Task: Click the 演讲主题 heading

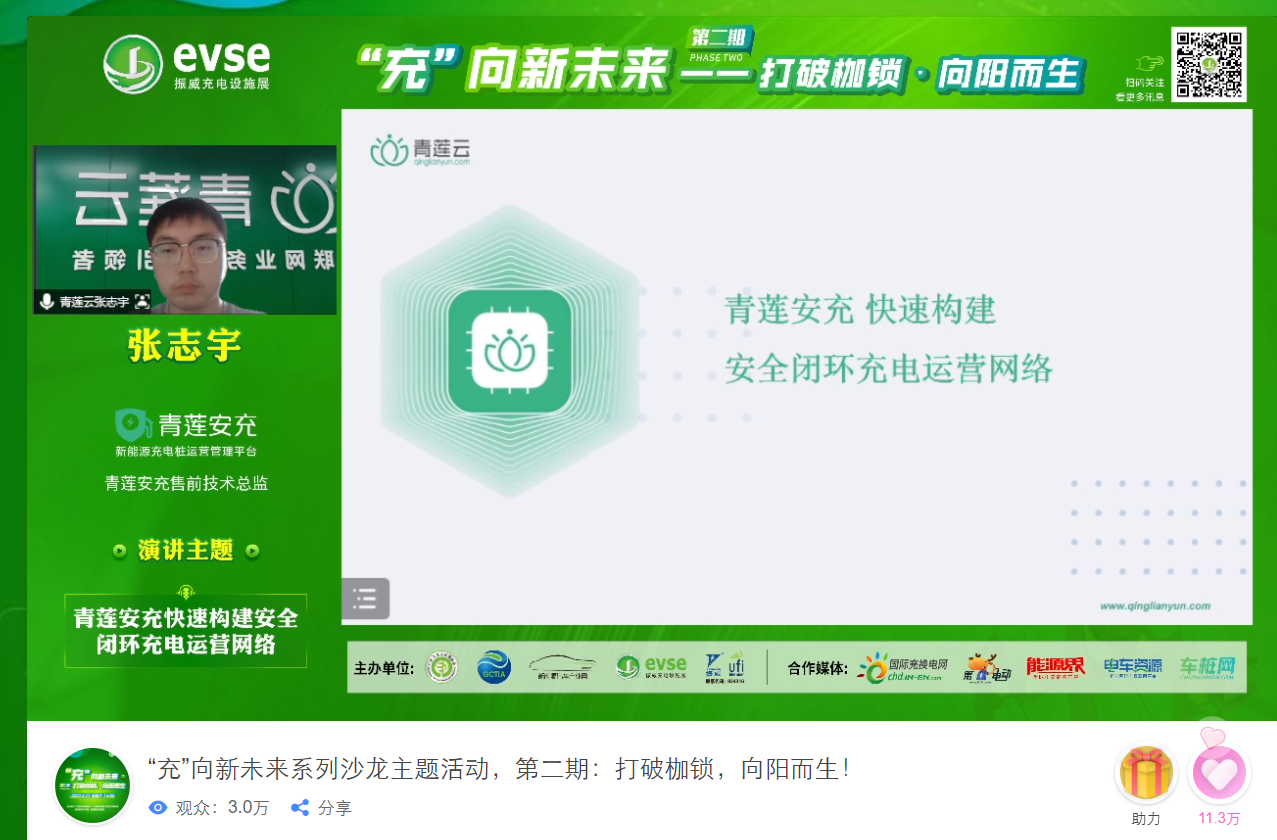Action: 186,550
